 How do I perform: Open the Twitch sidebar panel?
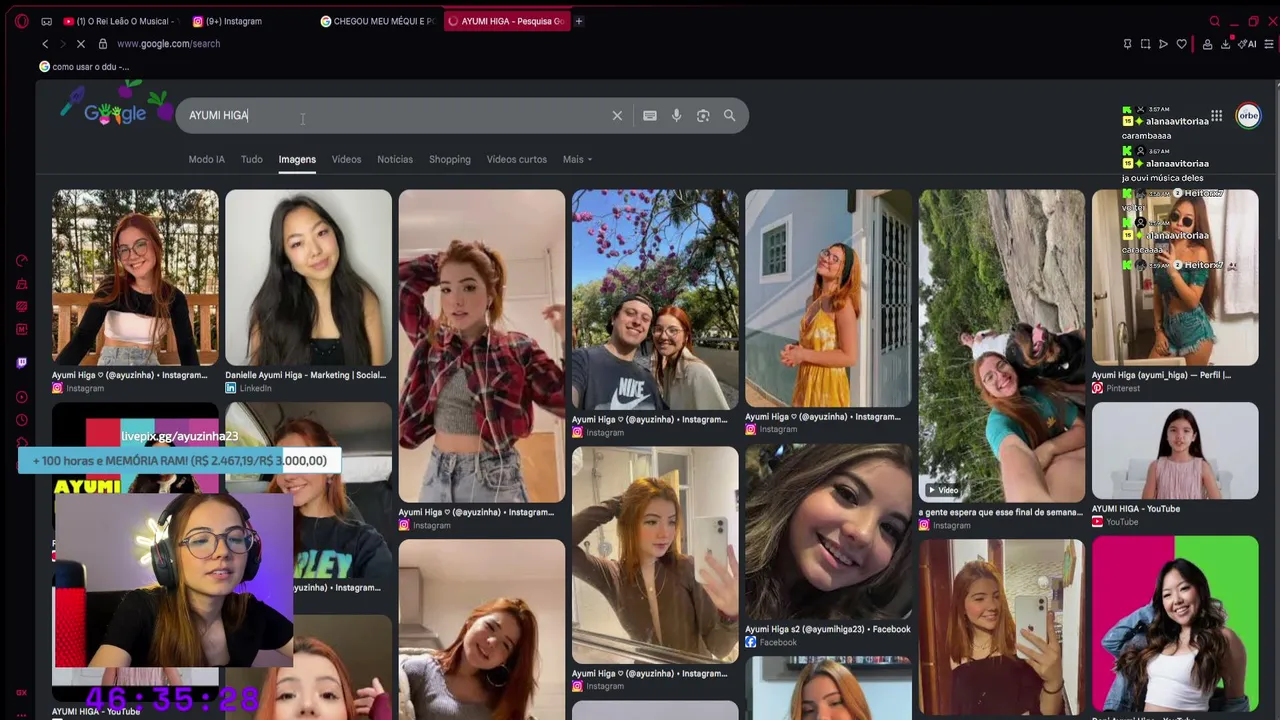tap(22, 363)
